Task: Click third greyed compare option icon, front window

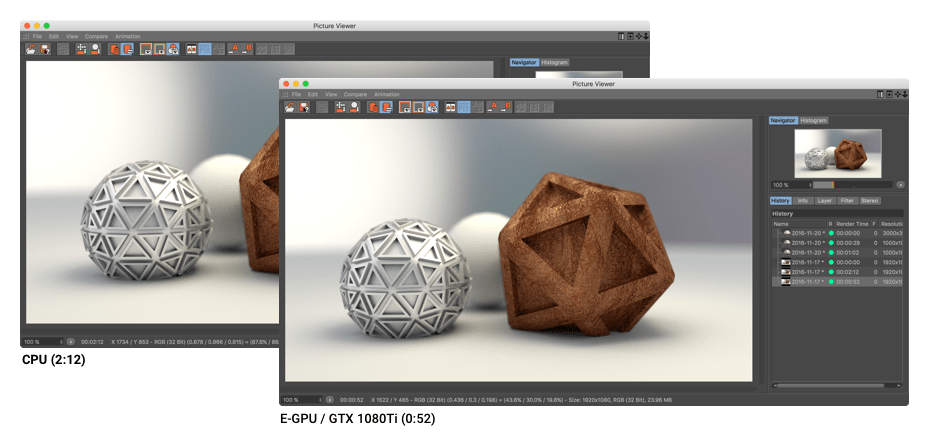Action: point(547,107)
